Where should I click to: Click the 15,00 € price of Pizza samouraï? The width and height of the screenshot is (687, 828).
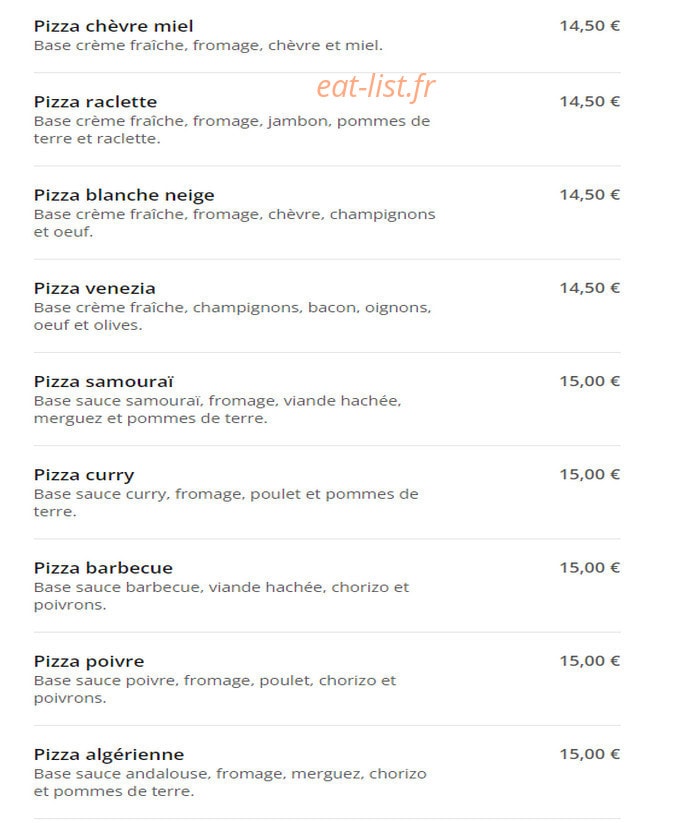590,381
